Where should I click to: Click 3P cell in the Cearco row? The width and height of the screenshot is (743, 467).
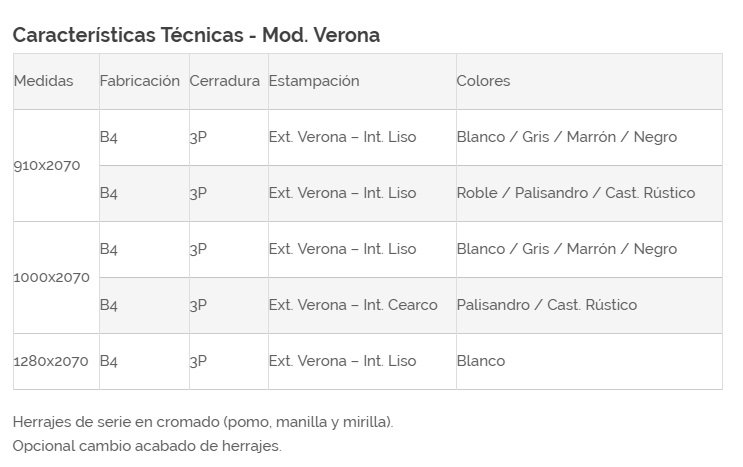click(x=198, y=306)
